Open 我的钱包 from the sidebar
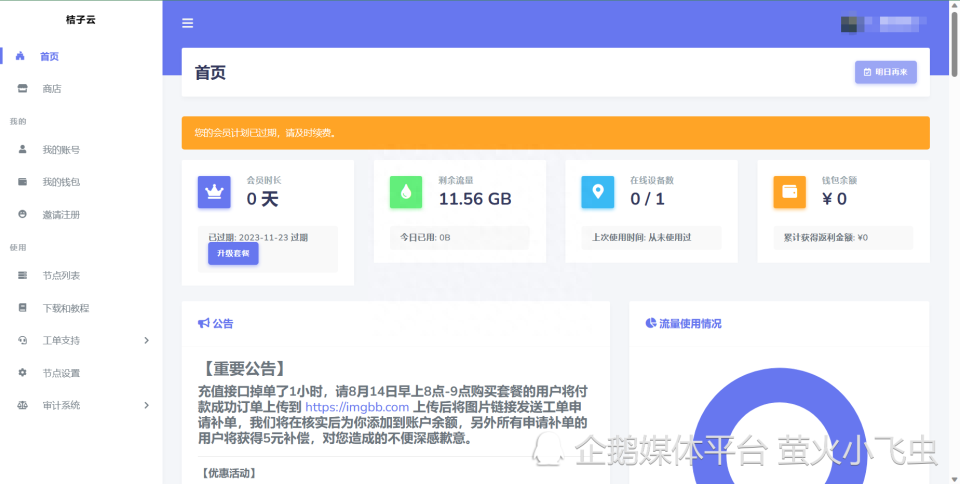Image resolution: width=960 pixels, height=484 pixels. 60,182
